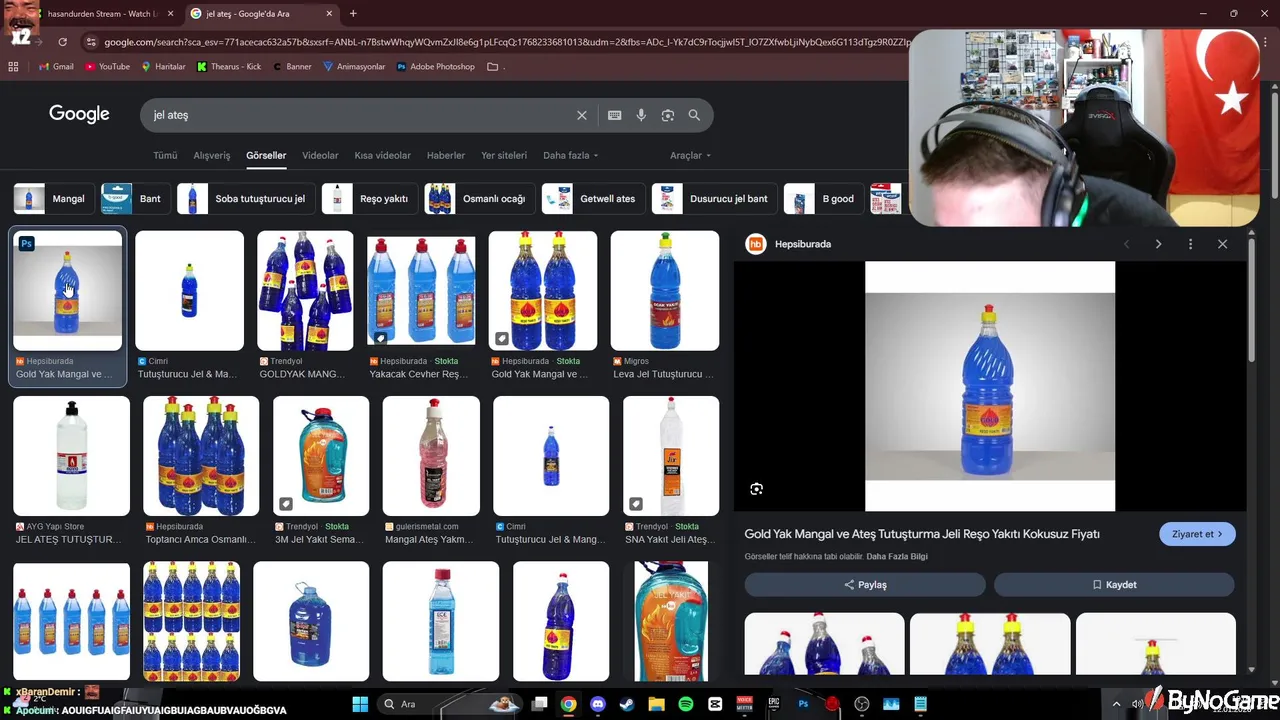The image size is (1280, 720).
Task: Go to next image in preview panel
Action: pyautogui.click(x=1158, y=244)
